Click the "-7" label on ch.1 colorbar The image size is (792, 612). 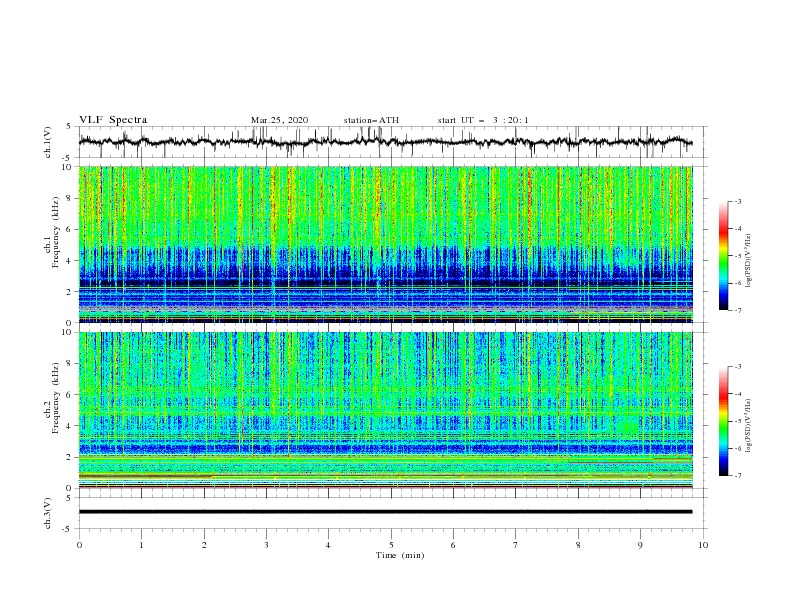click(737, 310)
